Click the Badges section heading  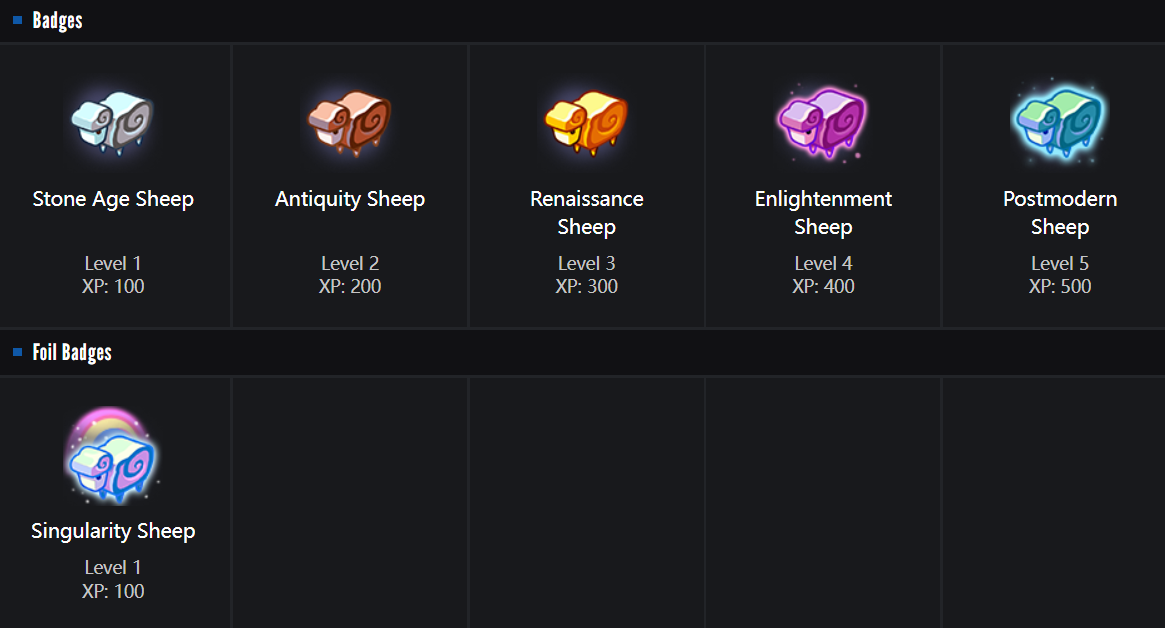[x=57, y=20]
